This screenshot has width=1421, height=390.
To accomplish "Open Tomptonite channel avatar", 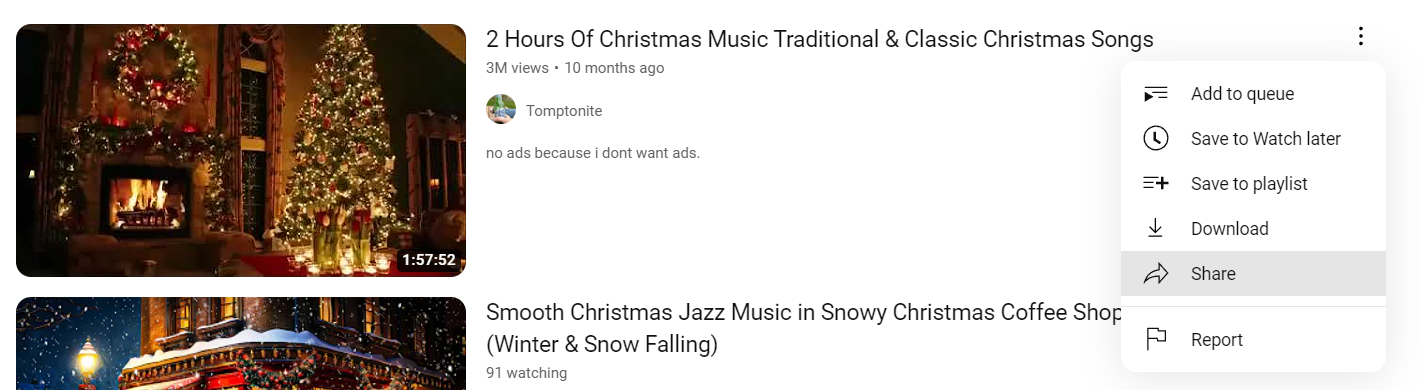I will coord(501,110).
